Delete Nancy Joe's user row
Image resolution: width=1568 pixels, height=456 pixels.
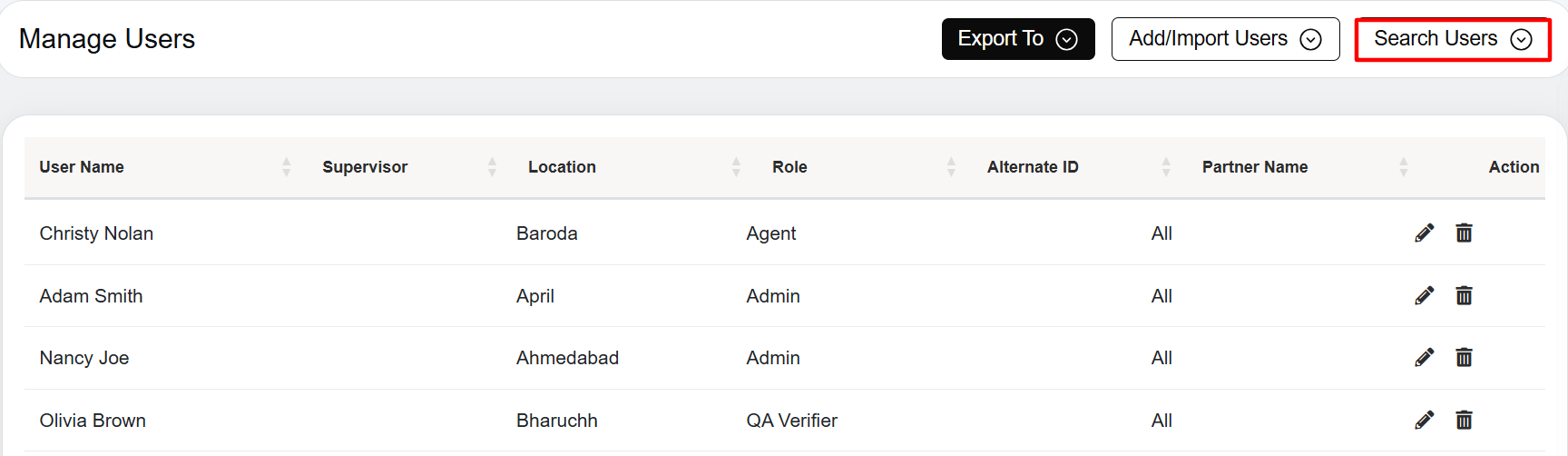click(x=1464, y=357)
